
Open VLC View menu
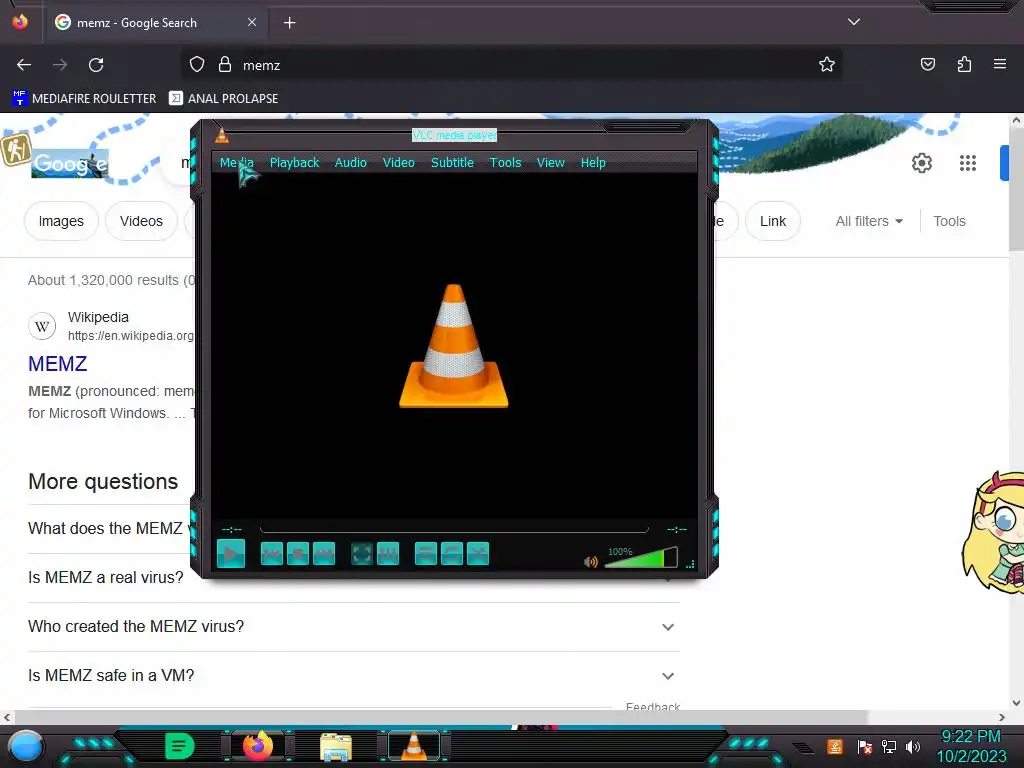pos(551,163)
